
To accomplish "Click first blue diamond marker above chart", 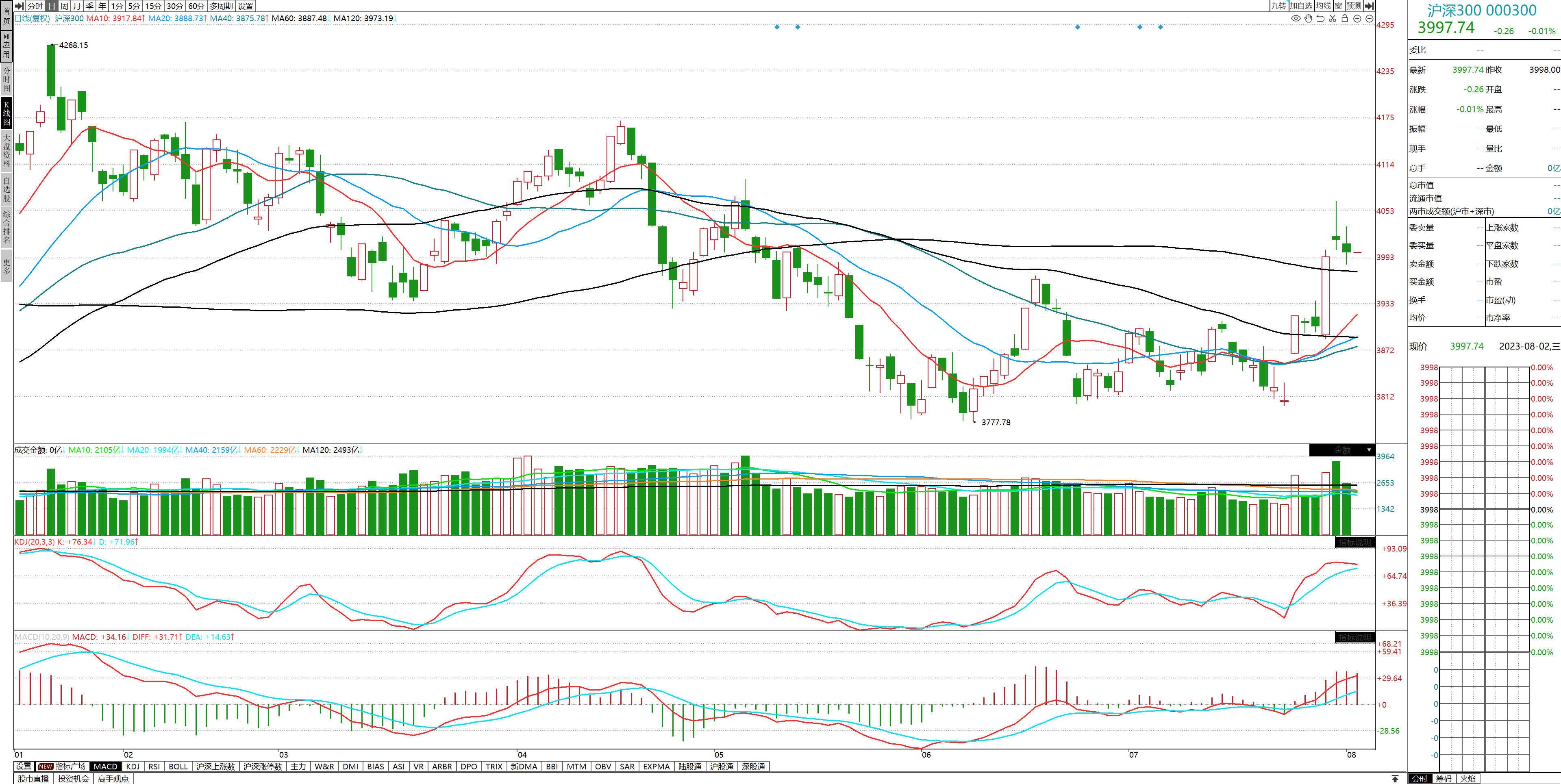I will click(777, 27).
